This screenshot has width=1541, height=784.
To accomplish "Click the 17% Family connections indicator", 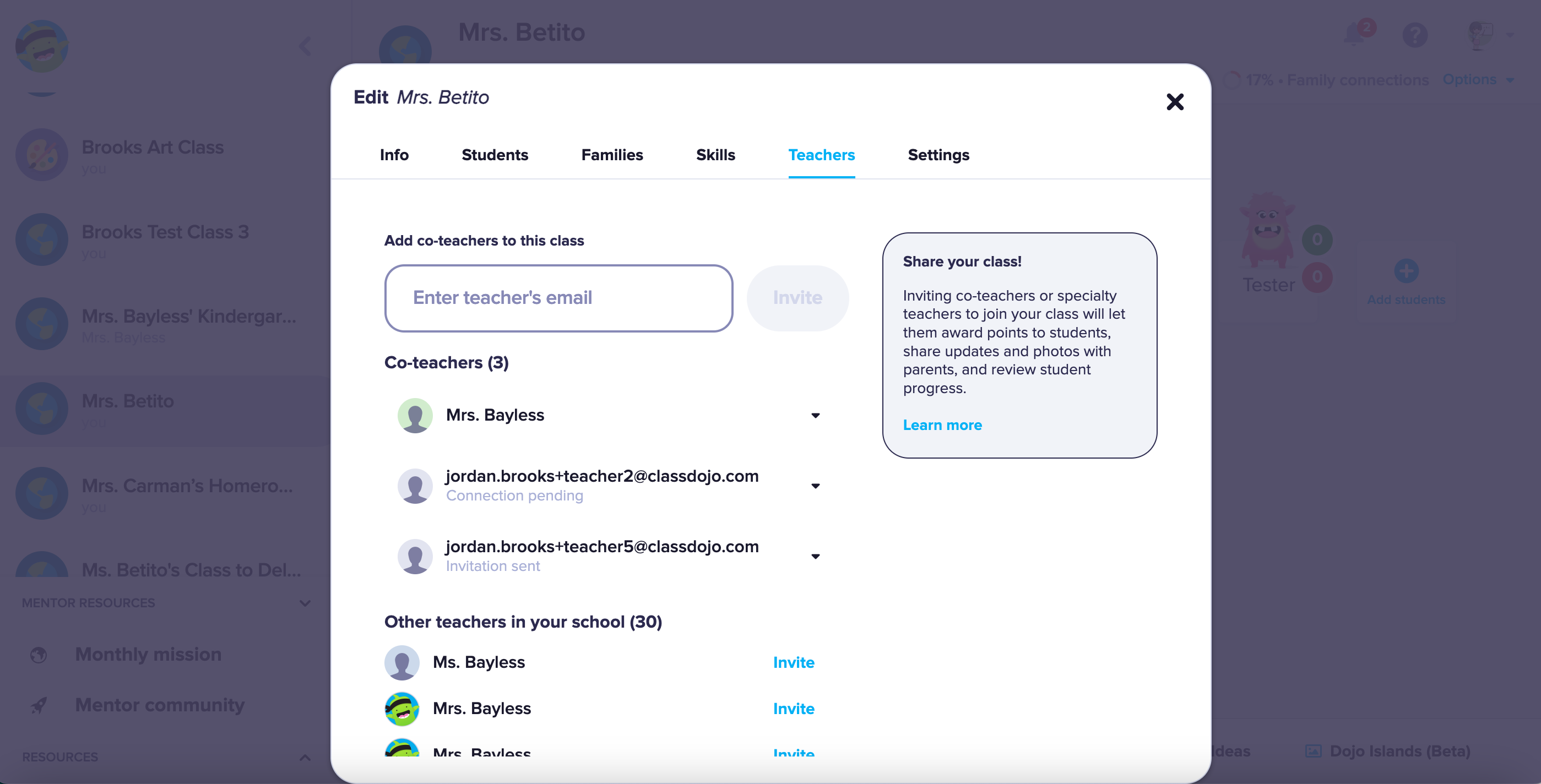I will point(1327,79).
